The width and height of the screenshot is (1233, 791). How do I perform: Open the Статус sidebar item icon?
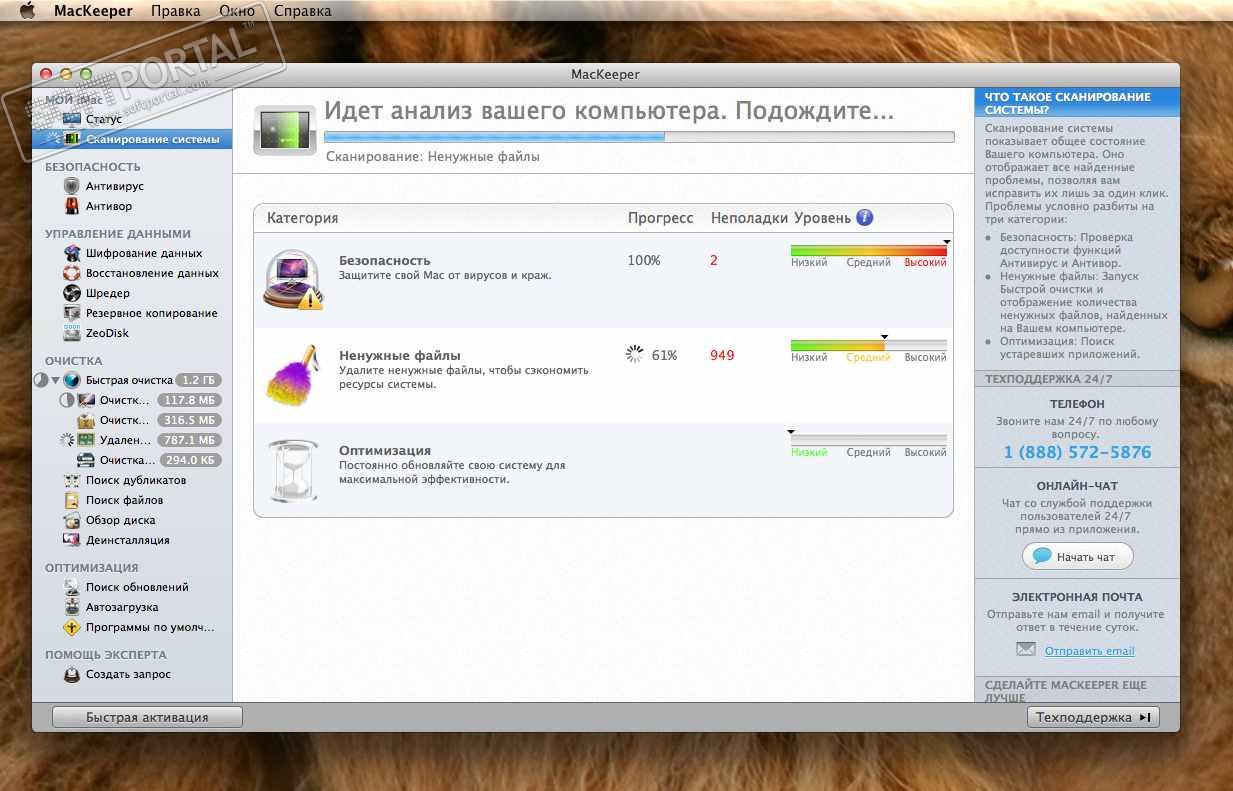[71, 119]
